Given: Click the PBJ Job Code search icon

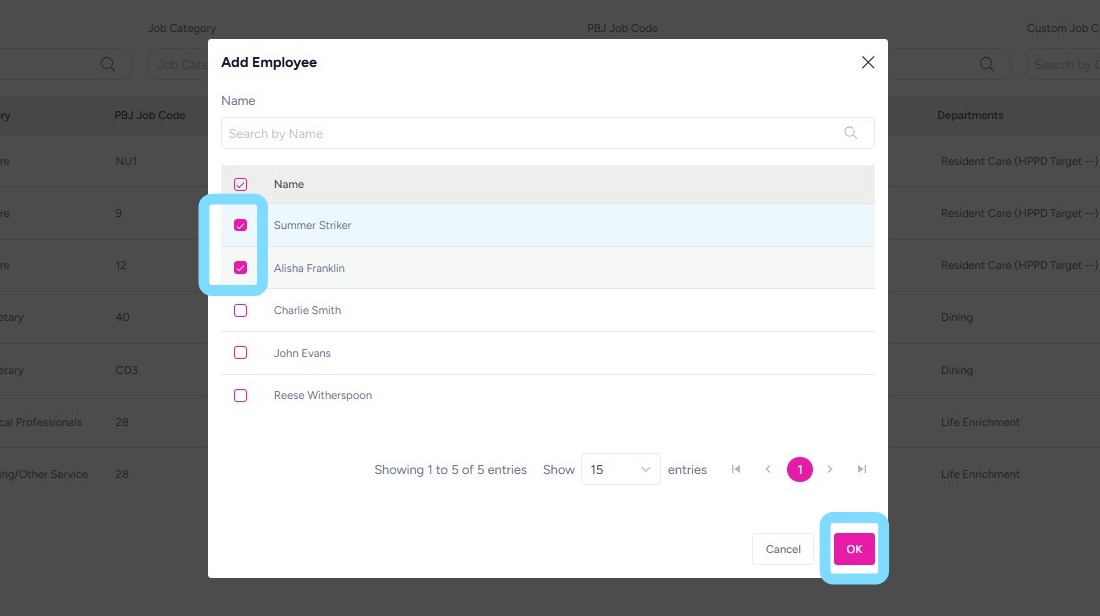Looking at the screenshot, I should 987,64.
